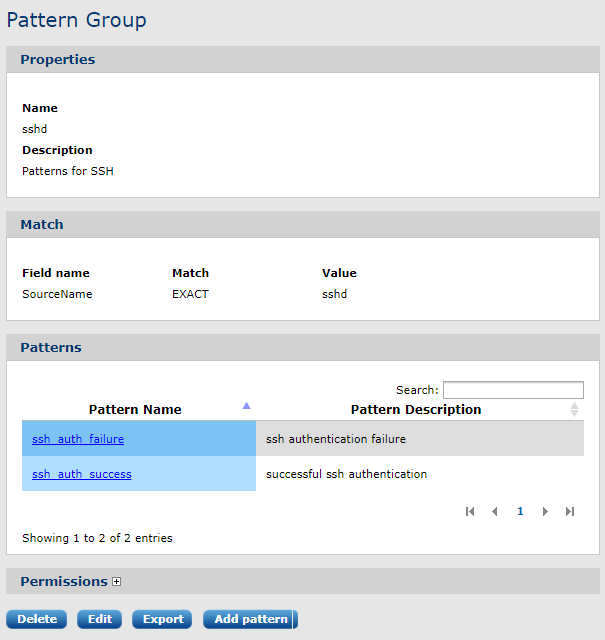Delete this pattern group
Viewport: 605px width, 640px height.
point(37,619)
